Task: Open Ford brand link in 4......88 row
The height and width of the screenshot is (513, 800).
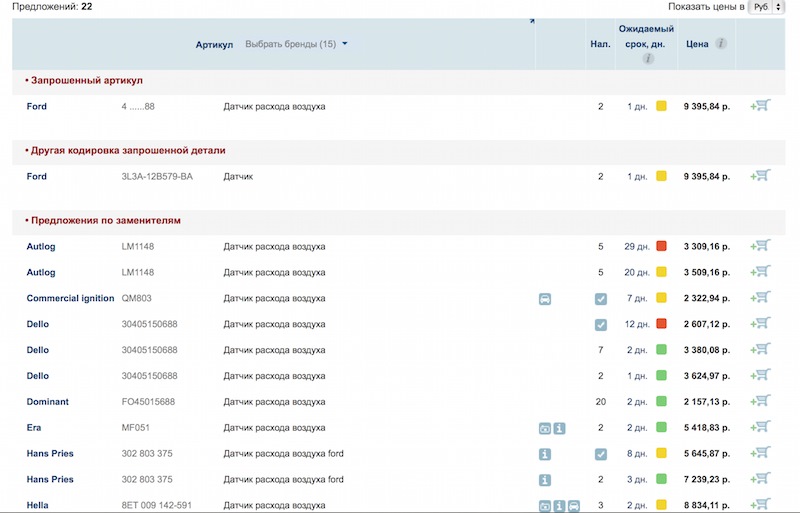Action: (37, 106)
